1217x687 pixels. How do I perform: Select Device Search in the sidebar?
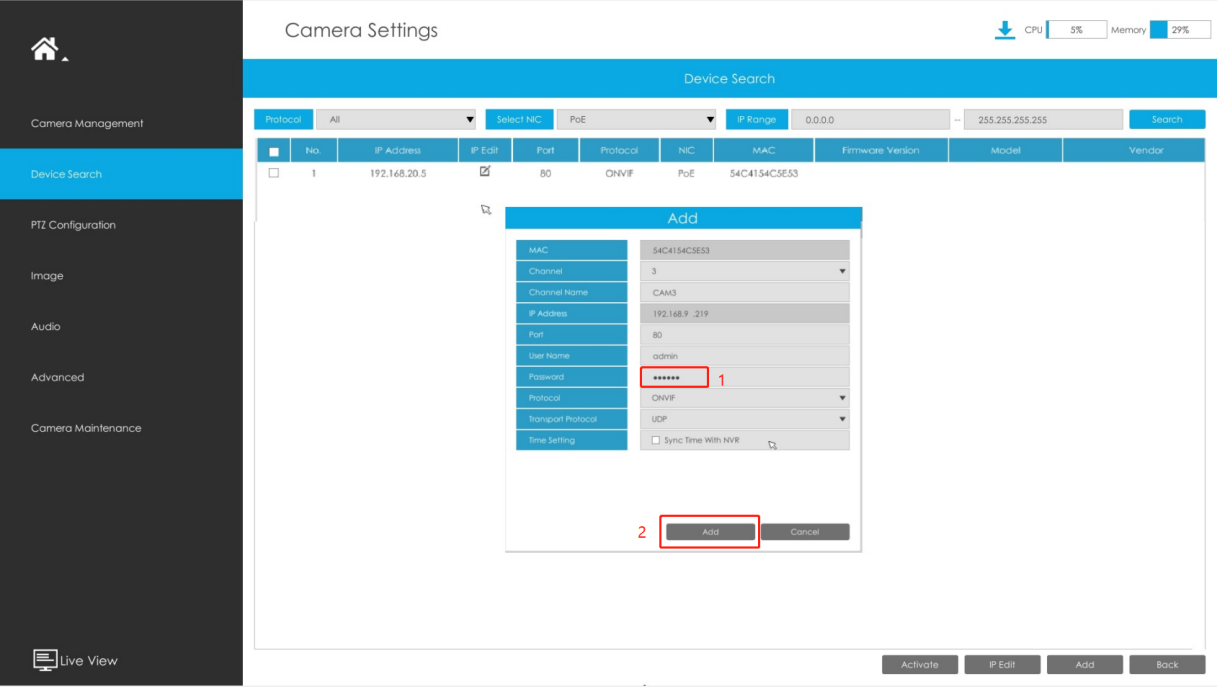(x=121, y=174)
